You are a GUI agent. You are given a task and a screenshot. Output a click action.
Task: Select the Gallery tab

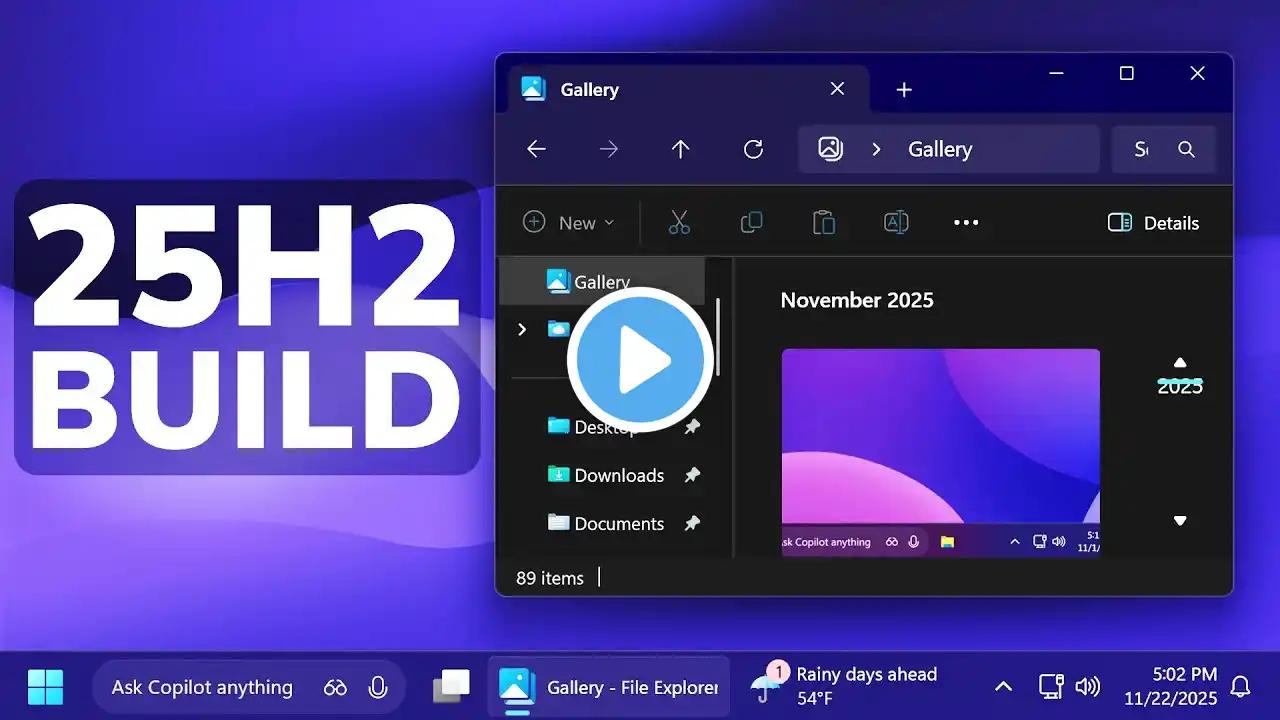click(690, 89)
